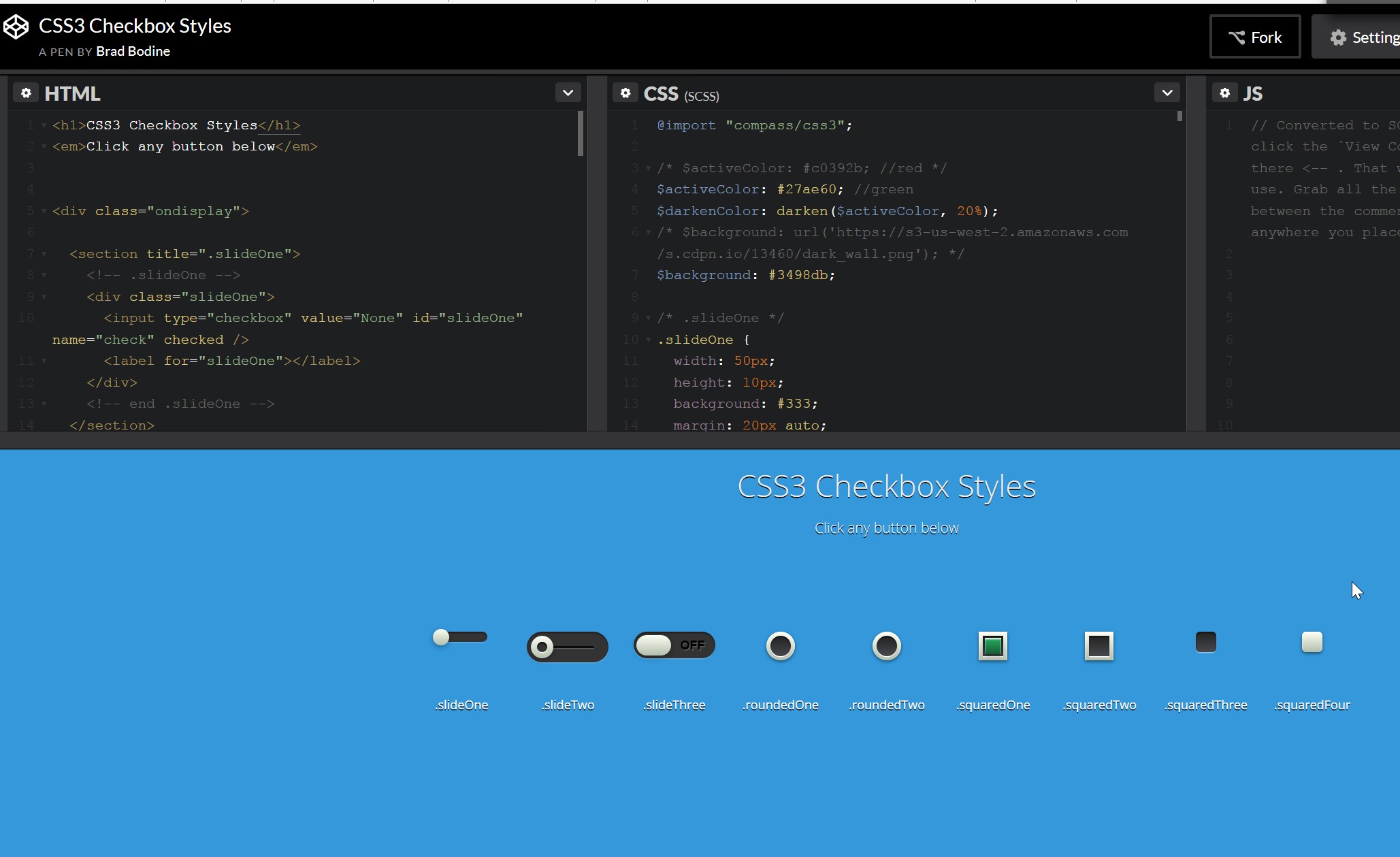Collapse fold arrow at CSS line 10

tap(649, 340)
